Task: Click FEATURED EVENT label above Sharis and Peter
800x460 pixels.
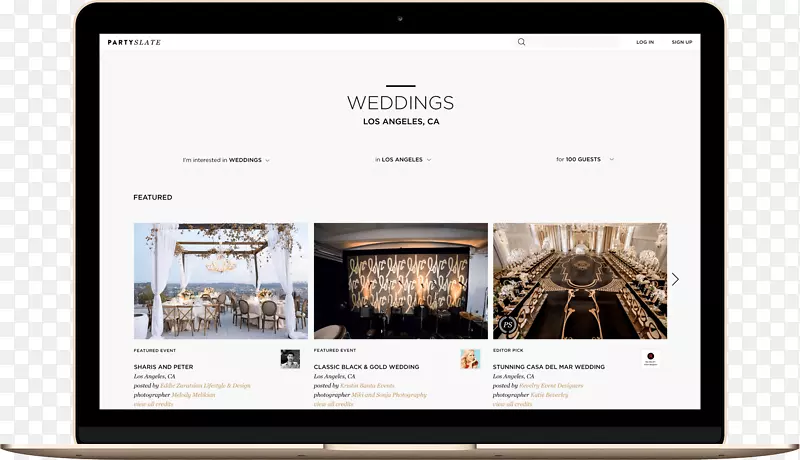Action: 155,350
